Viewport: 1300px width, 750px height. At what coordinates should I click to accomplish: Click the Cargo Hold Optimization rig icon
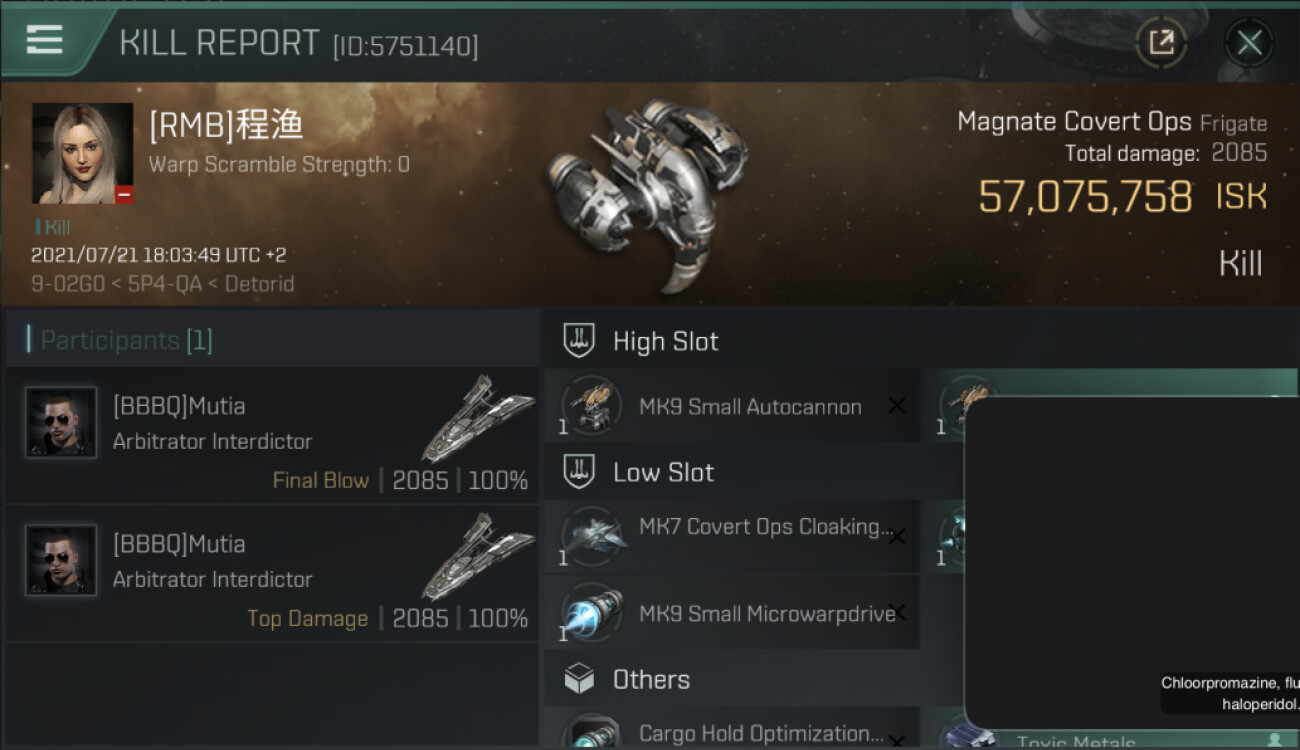pos(591,732)
